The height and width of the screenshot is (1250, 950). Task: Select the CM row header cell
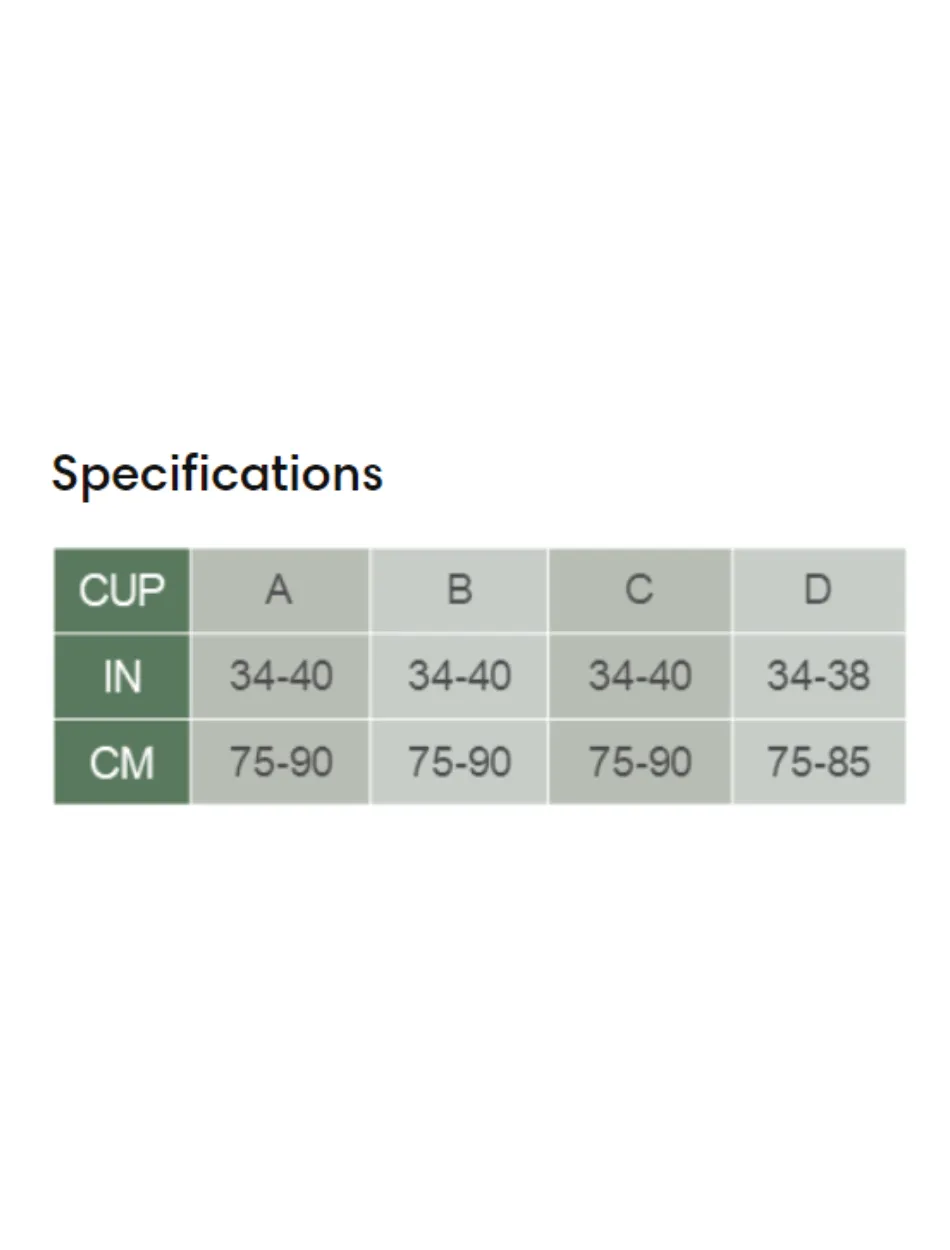pyautogui.click(x=122, y=762)
